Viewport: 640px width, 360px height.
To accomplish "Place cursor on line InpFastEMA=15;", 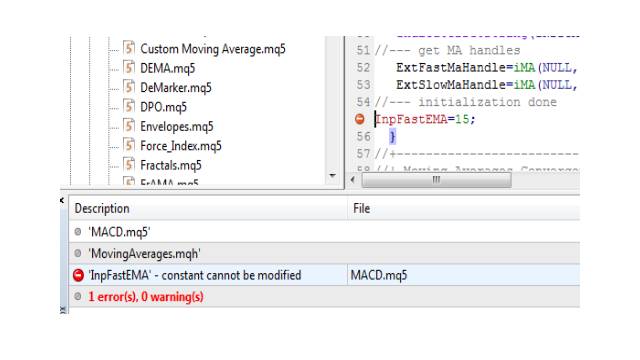I will [x=425, y=119].
